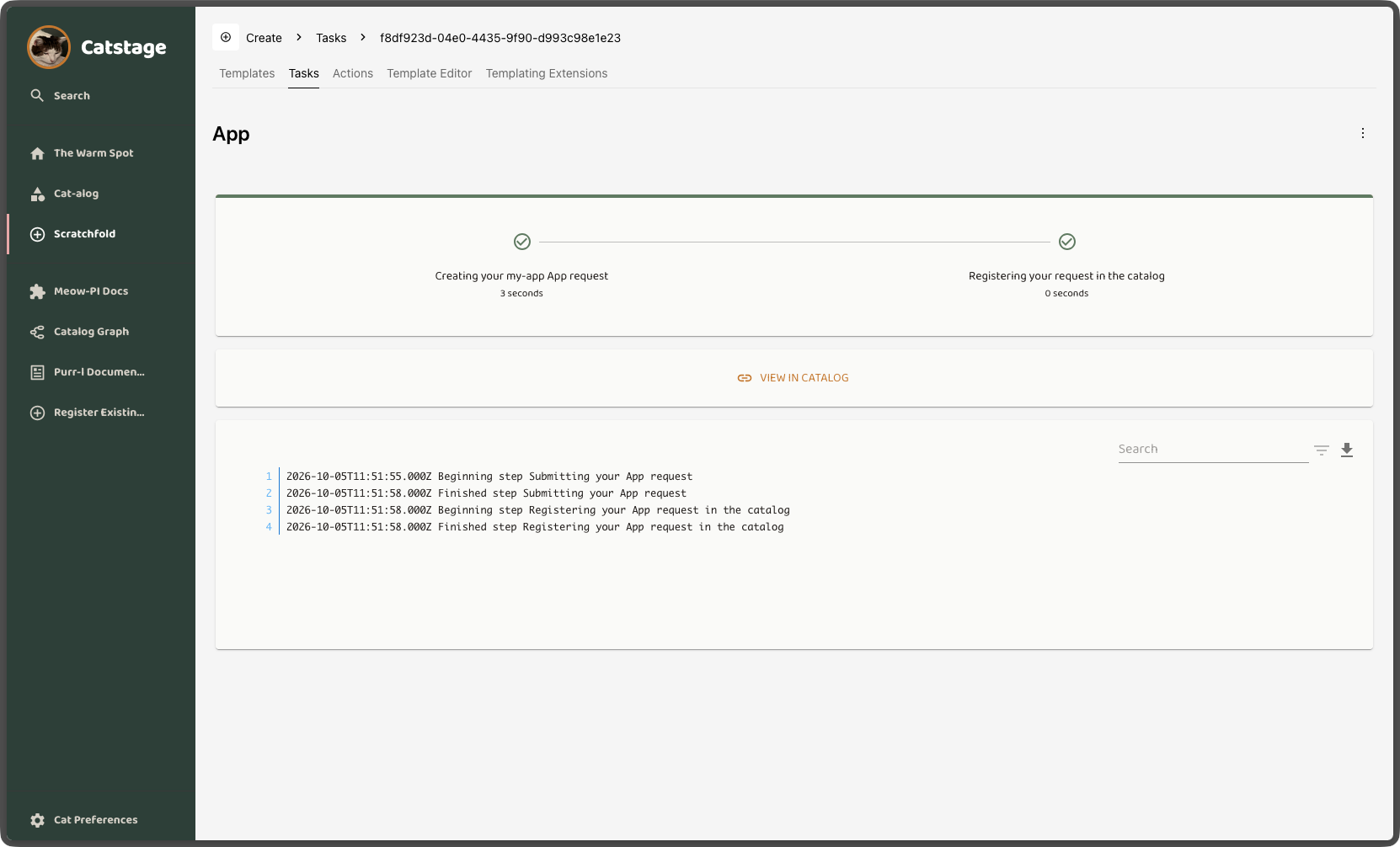Switch to the Templating Extensions tab
1400x847 pixels.
click(x=547, y=73)
